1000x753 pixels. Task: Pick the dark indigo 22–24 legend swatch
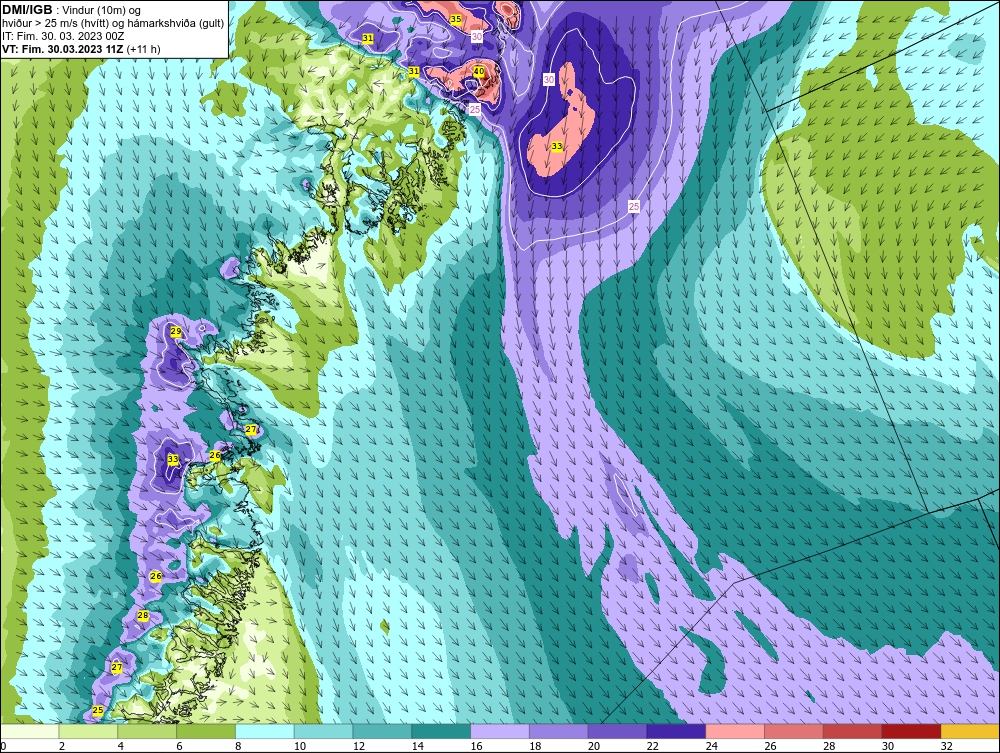pos(676,731)
